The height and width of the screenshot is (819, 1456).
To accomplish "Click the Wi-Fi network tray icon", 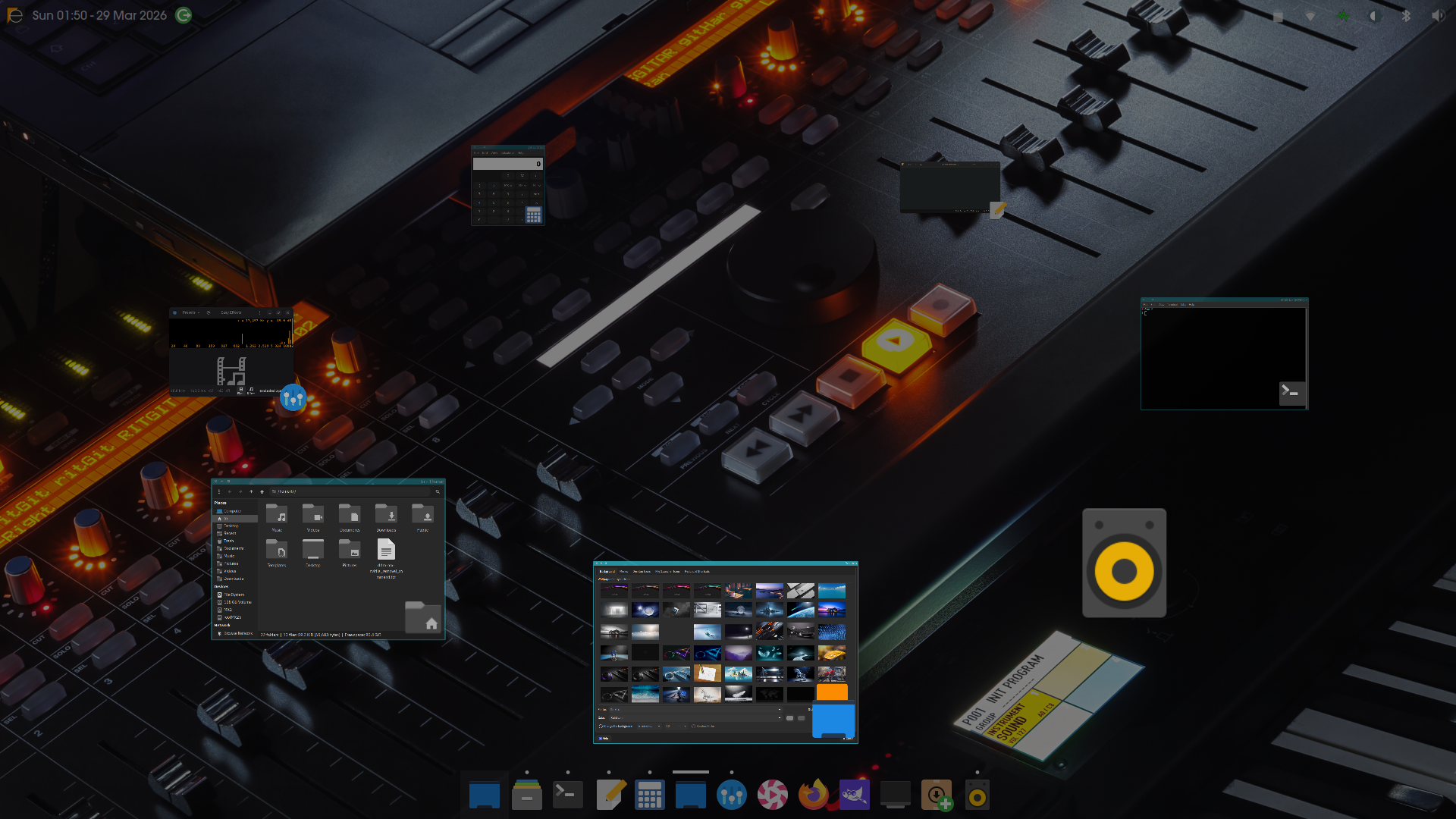I will 1310,16.
